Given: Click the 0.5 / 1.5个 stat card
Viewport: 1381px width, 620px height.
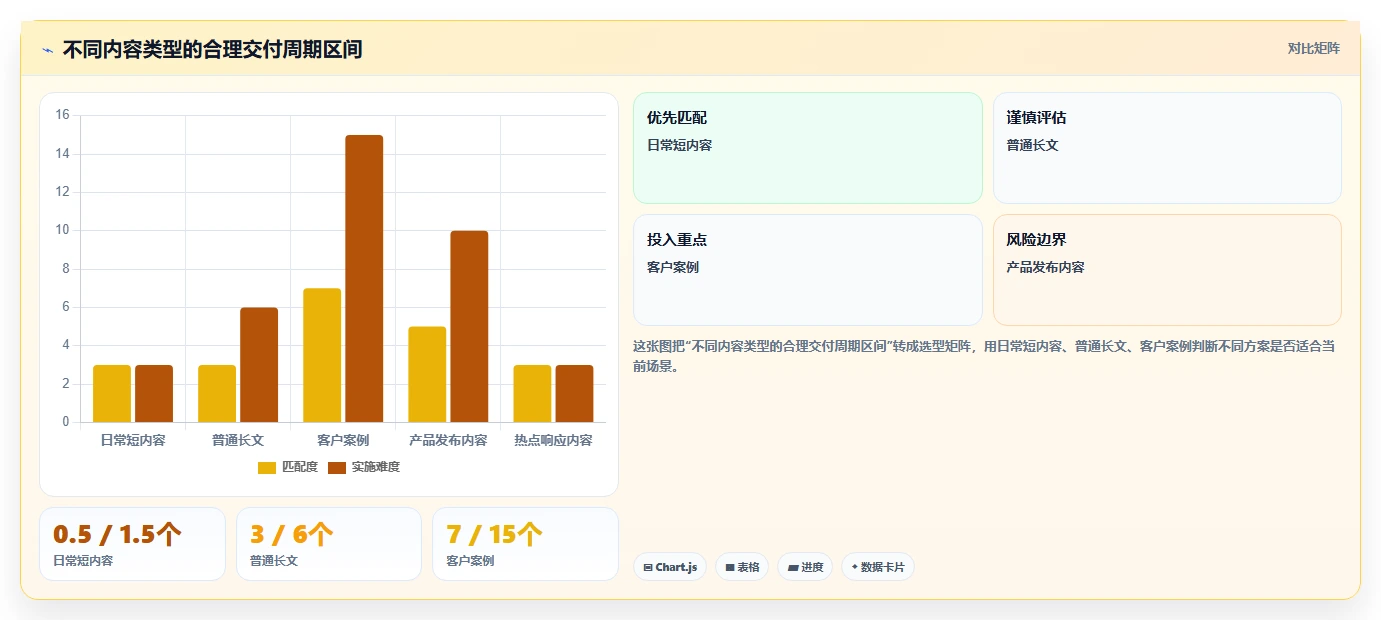Looking at the screenshot, I should pyautogui.click(x=132, y=544).
